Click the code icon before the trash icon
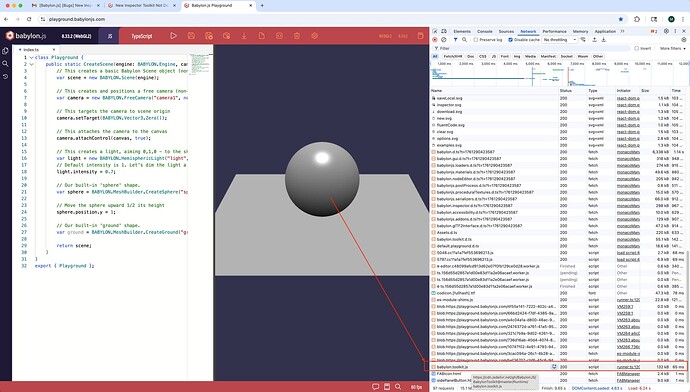The image size is (690, 392). point(279,36)
